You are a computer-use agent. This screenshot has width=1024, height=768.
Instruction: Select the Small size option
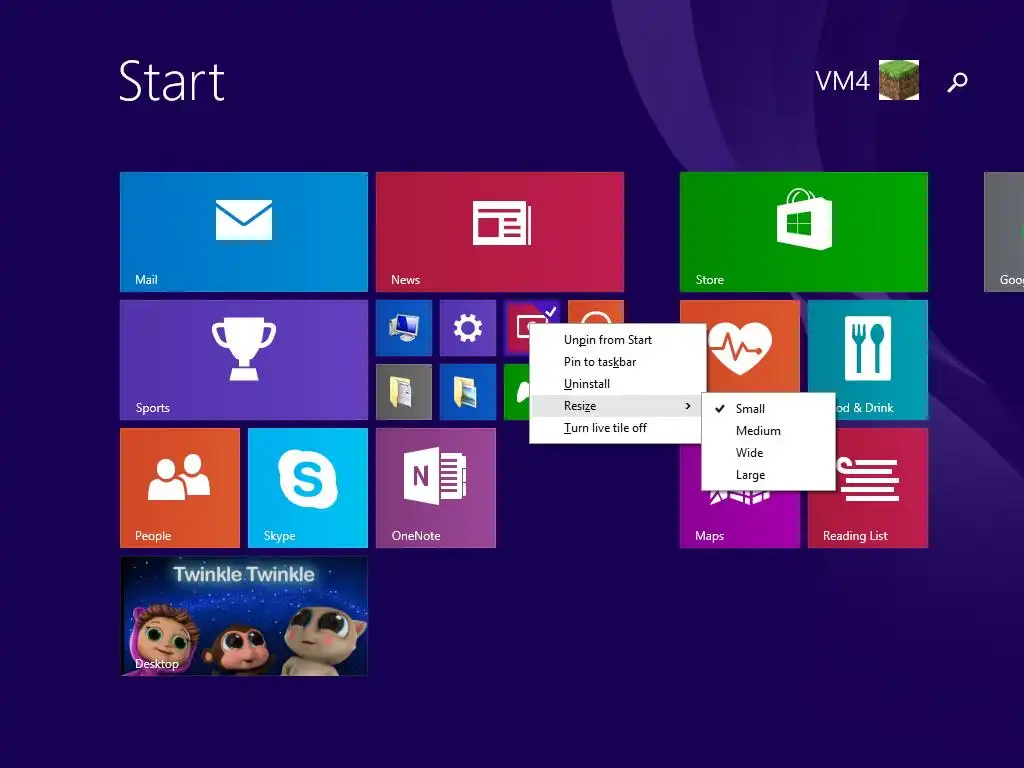click(x=768, y=409)
